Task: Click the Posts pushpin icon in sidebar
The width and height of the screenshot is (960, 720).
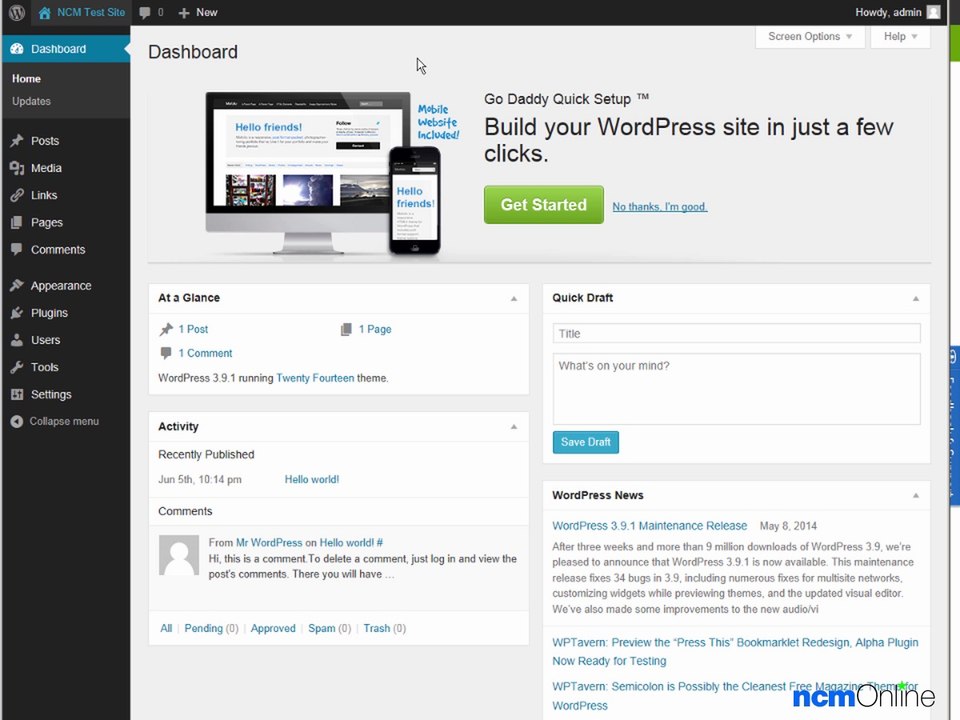Action: coord(17,141)
